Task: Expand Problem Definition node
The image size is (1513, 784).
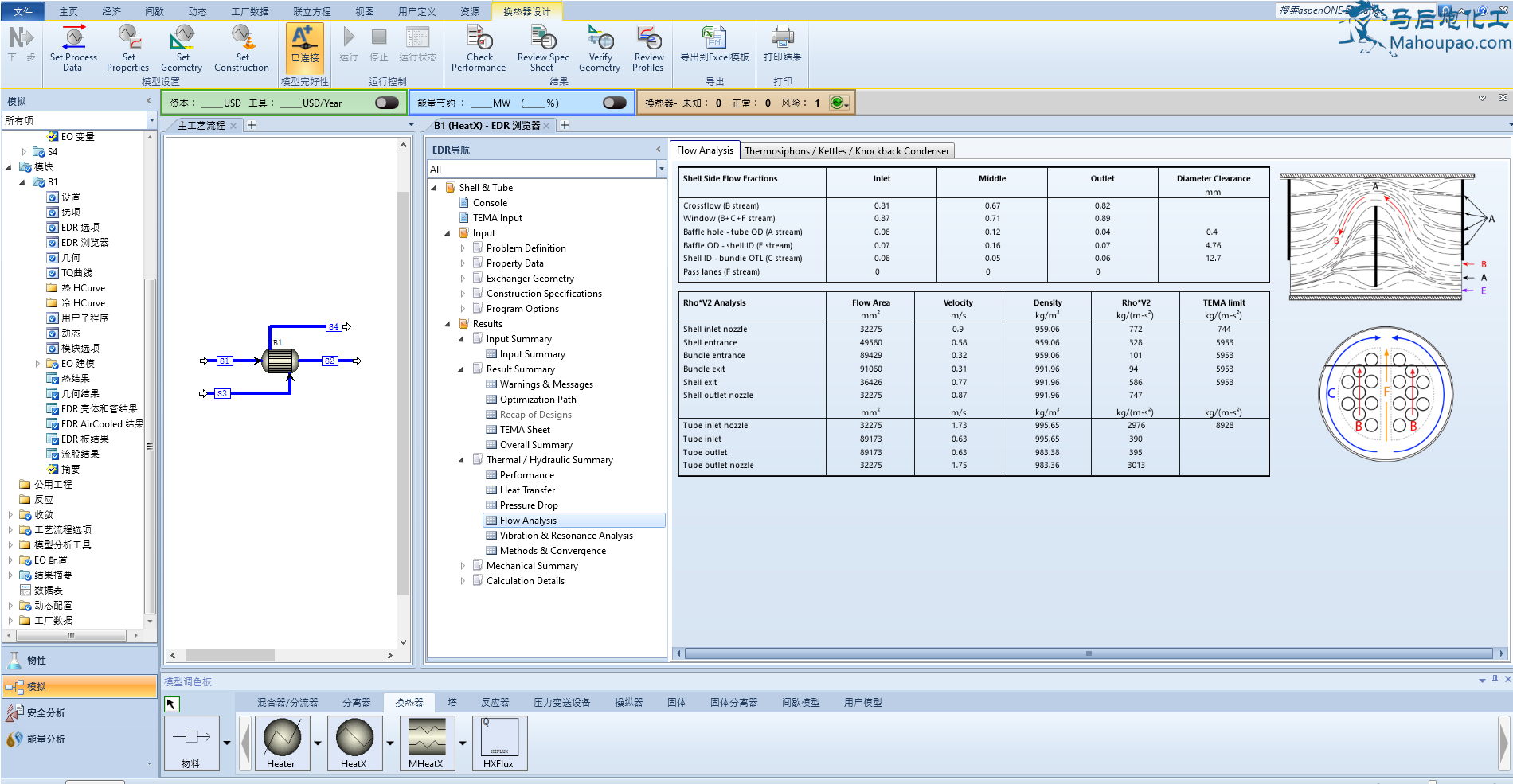Action: coord(462,248)
